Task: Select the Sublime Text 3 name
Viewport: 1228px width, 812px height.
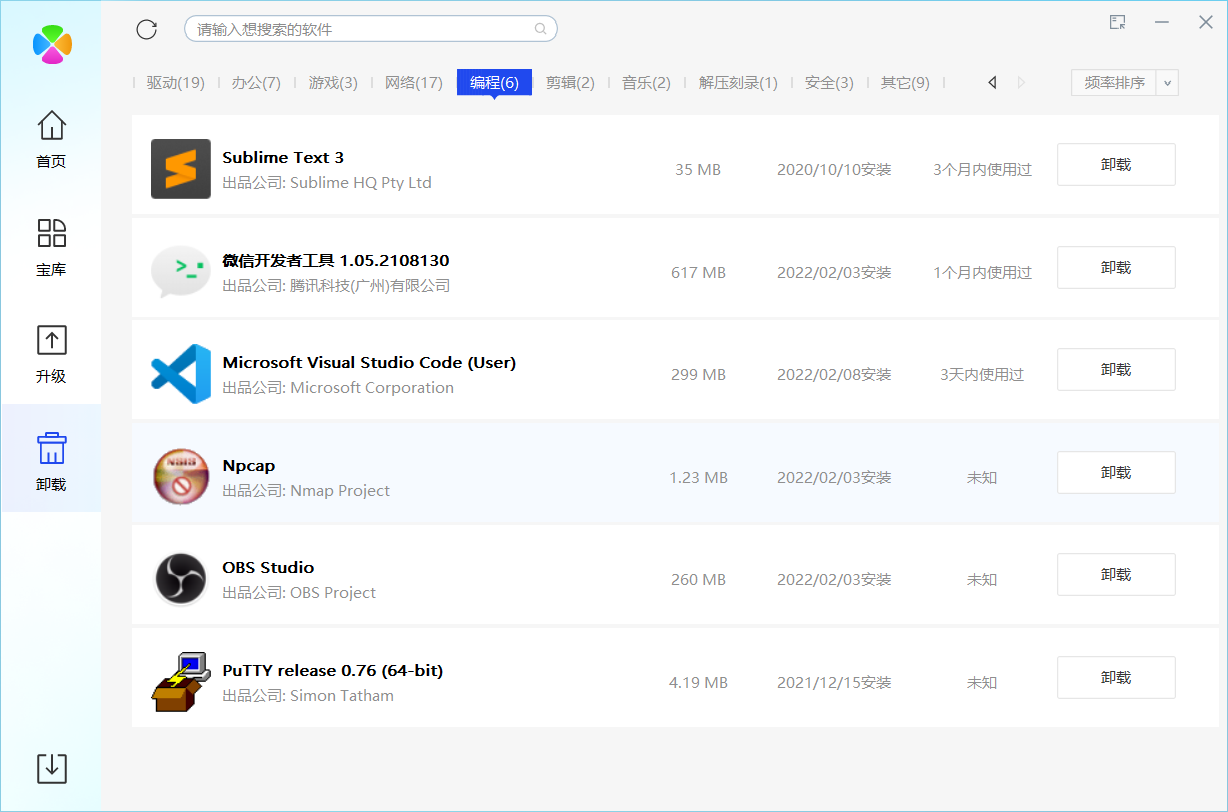Action: point(283,158)
